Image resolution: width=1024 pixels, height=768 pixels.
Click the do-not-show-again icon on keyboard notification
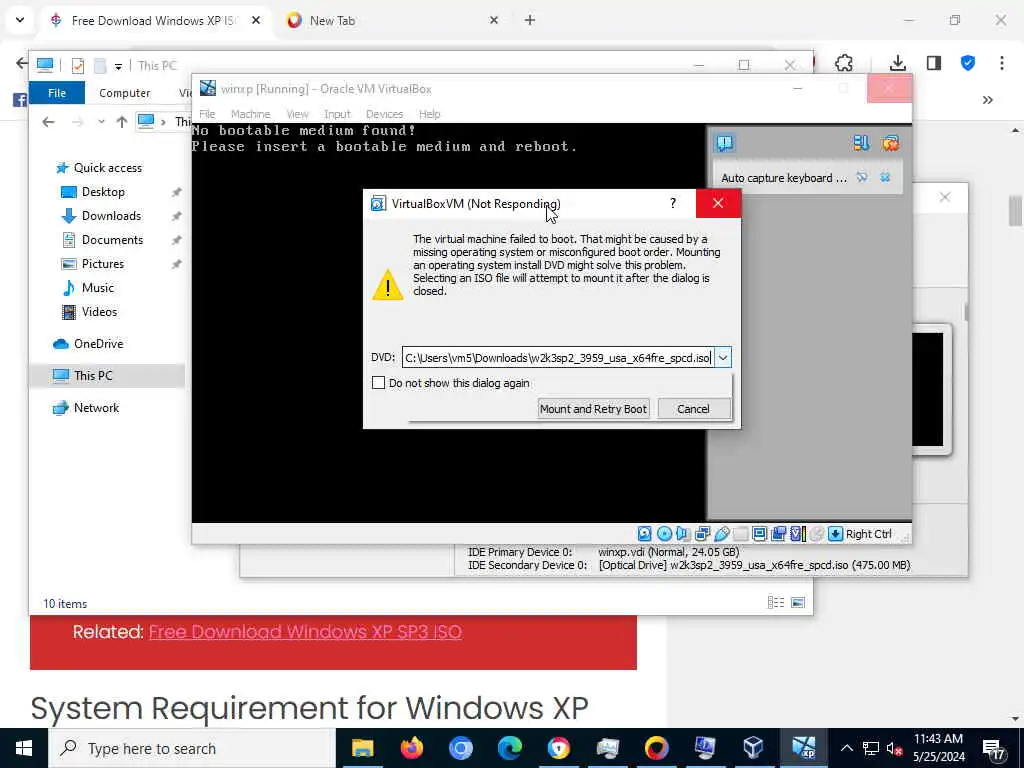862,177
